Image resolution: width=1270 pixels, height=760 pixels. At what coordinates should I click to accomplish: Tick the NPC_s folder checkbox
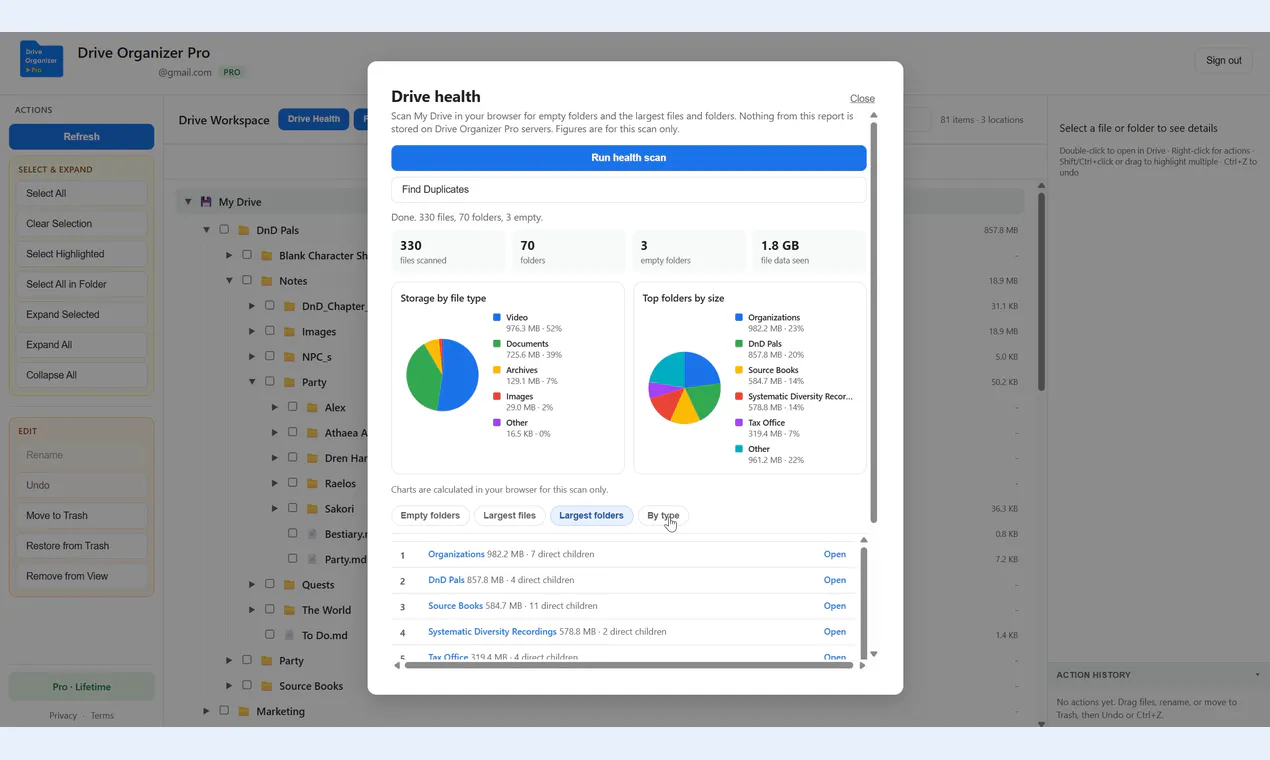pyautogui.click(x=270, y=356)
